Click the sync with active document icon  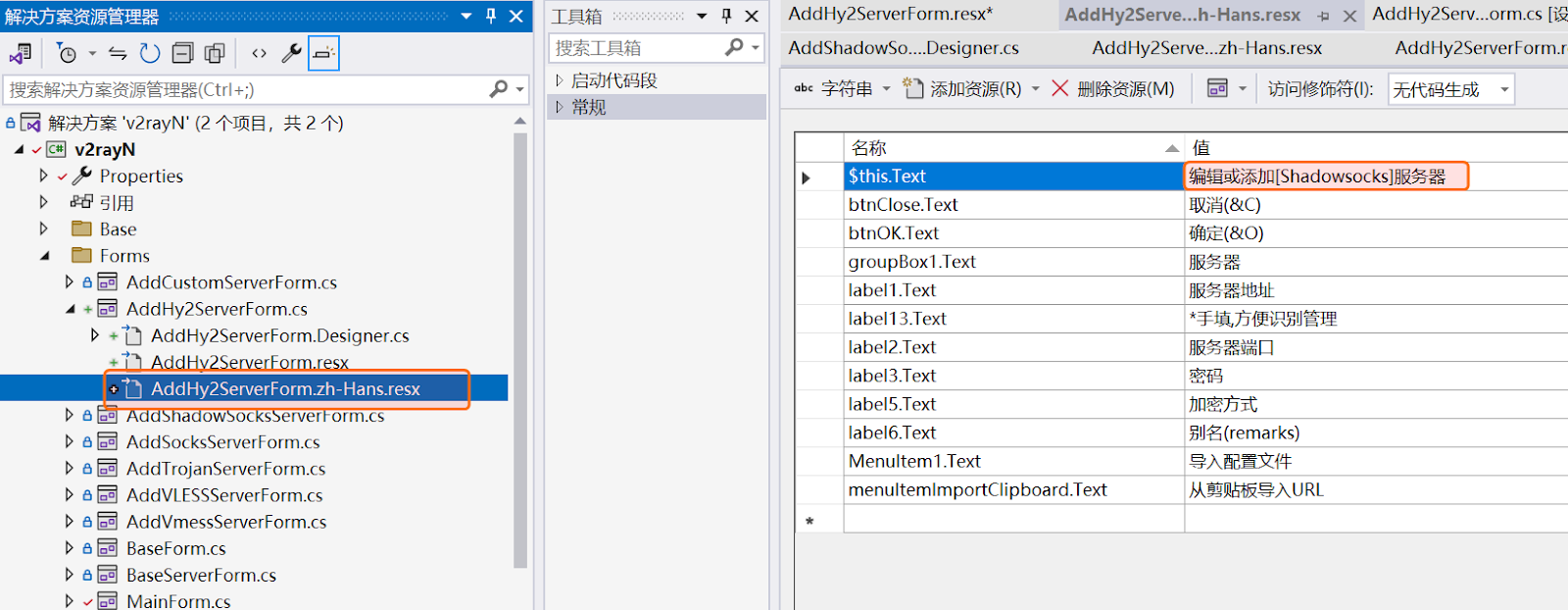118,53
